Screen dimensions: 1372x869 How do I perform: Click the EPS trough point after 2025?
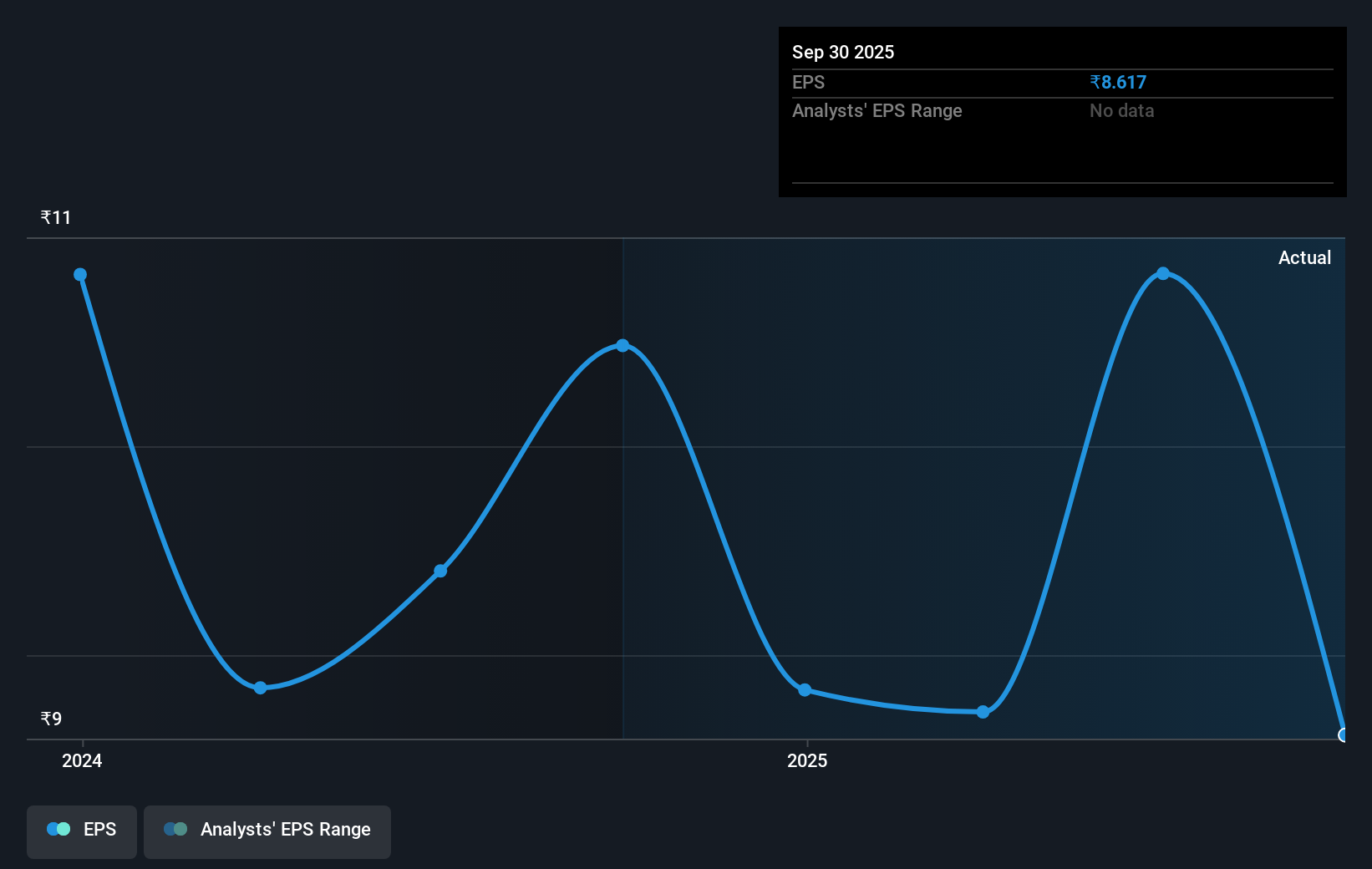click(x=983, y=712)
